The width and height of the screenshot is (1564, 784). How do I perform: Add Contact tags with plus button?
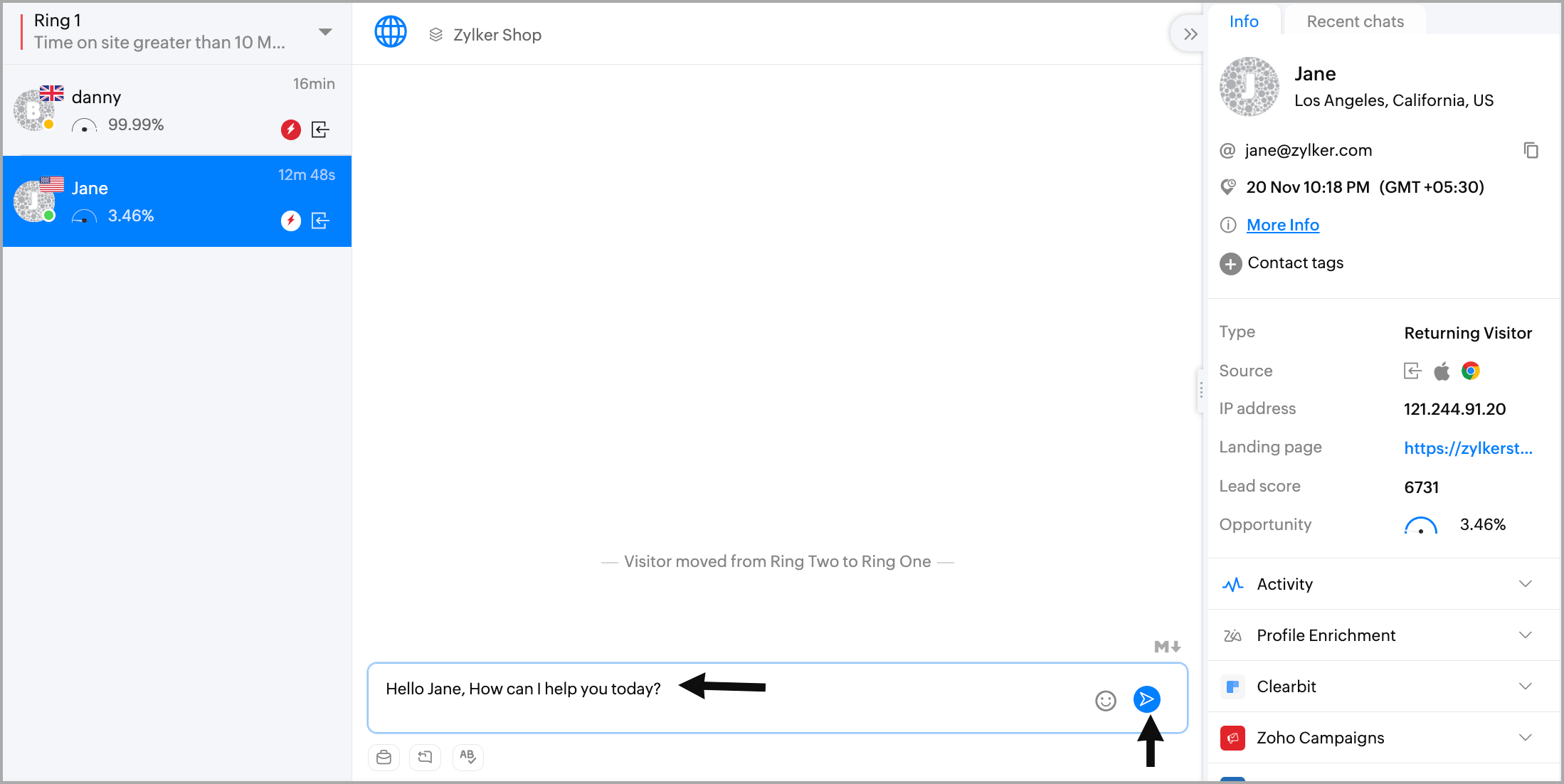pos(1230,264)
